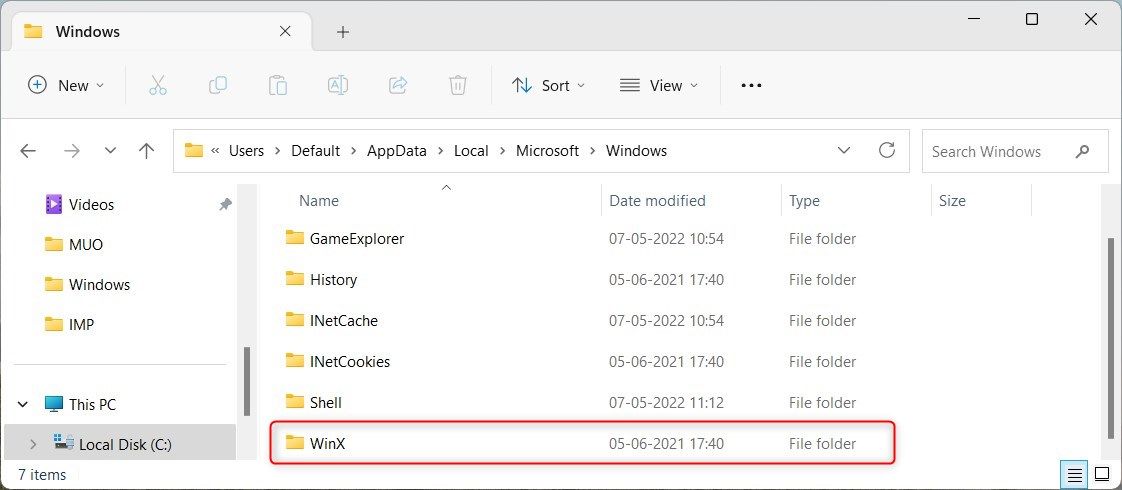Image resolution: width=1122 pixels, height=490 pixels.
Task: Open the New item menu
Action: point(66,85)
